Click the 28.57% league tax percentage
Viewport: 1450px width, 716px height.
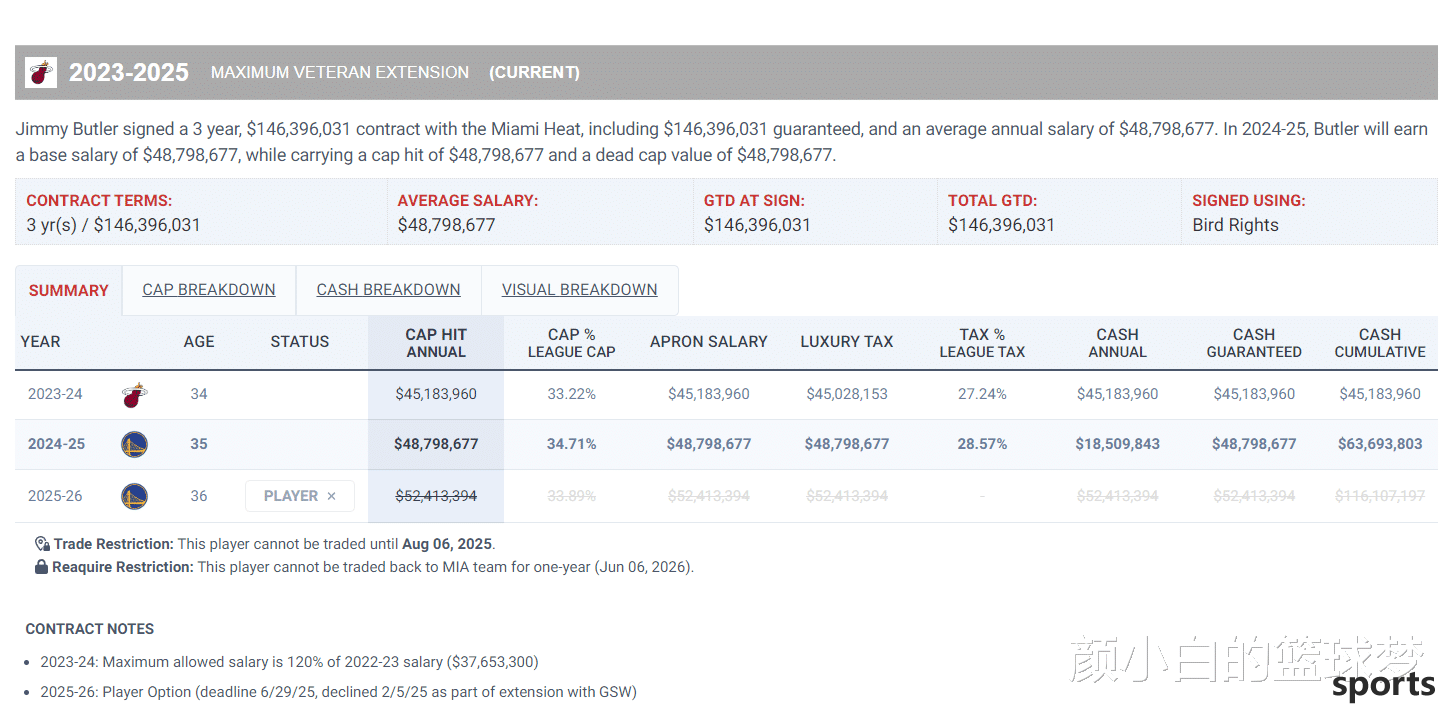coord(982,444)
